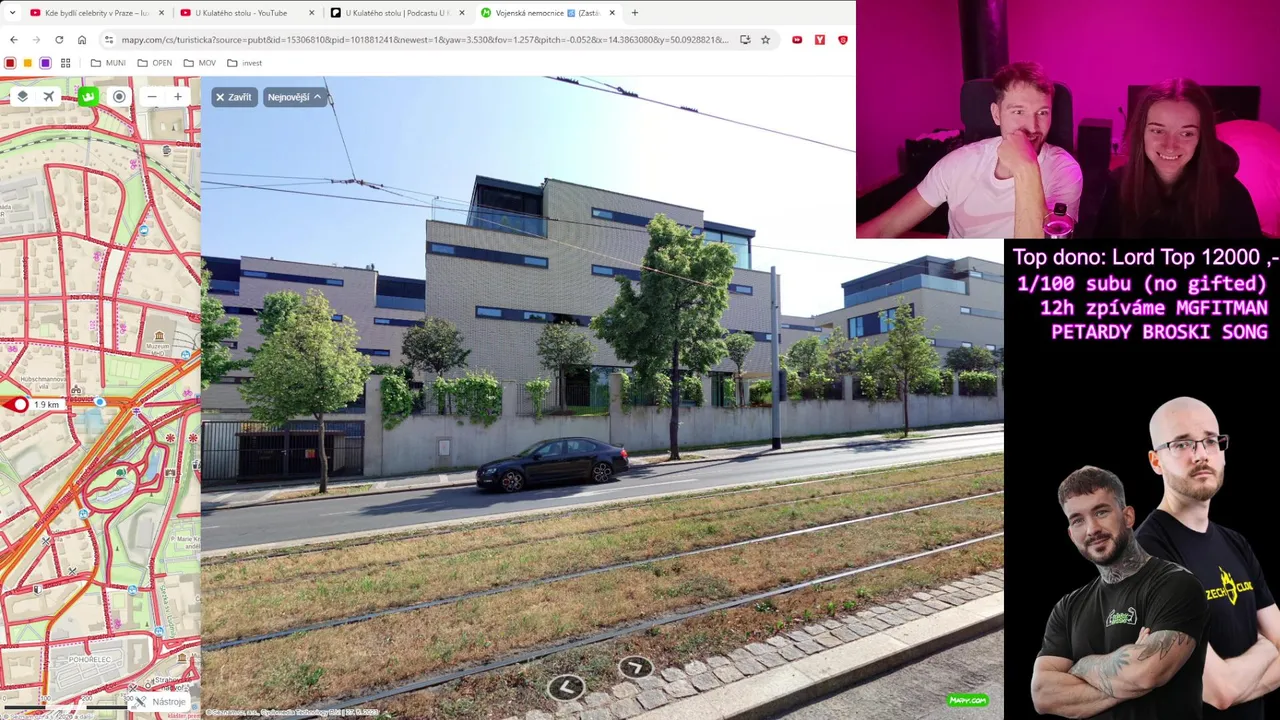Screen dimensions: 1280x720
Task: Focus the mapy.com address bar URL
Action: tap(425, 40)
